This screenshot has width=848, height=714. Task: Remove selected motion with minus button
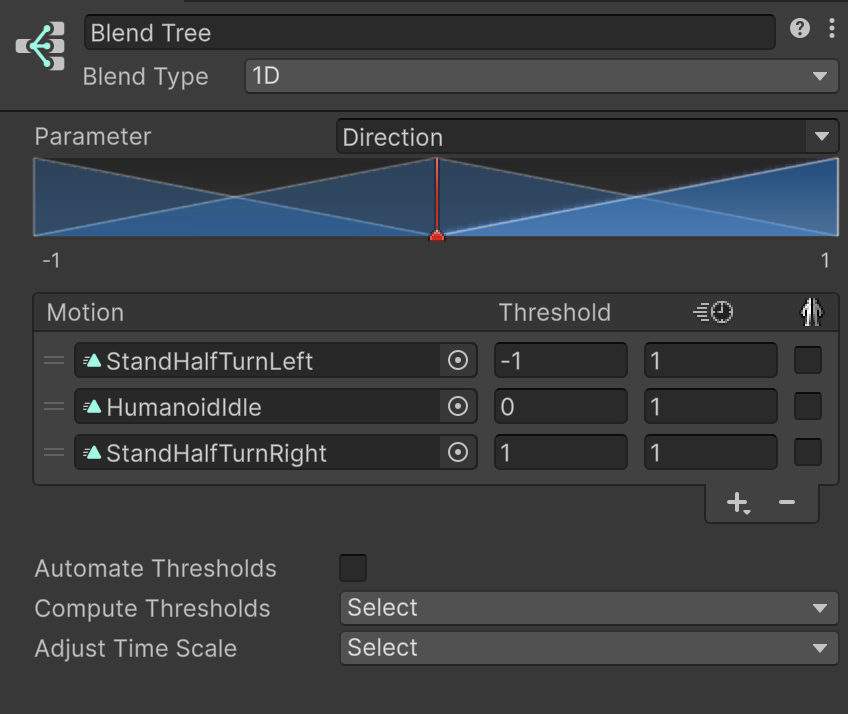(787, 503)
